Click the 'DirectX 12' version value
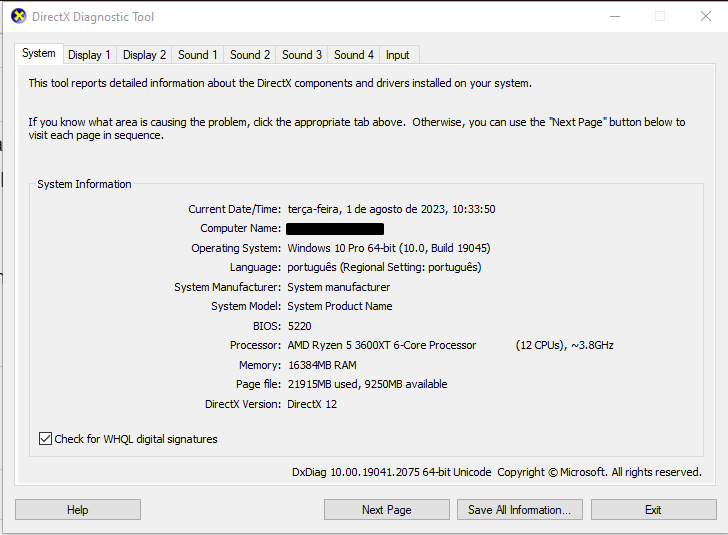The height and width of the screenshot is (535, 728). click(312, 404)
